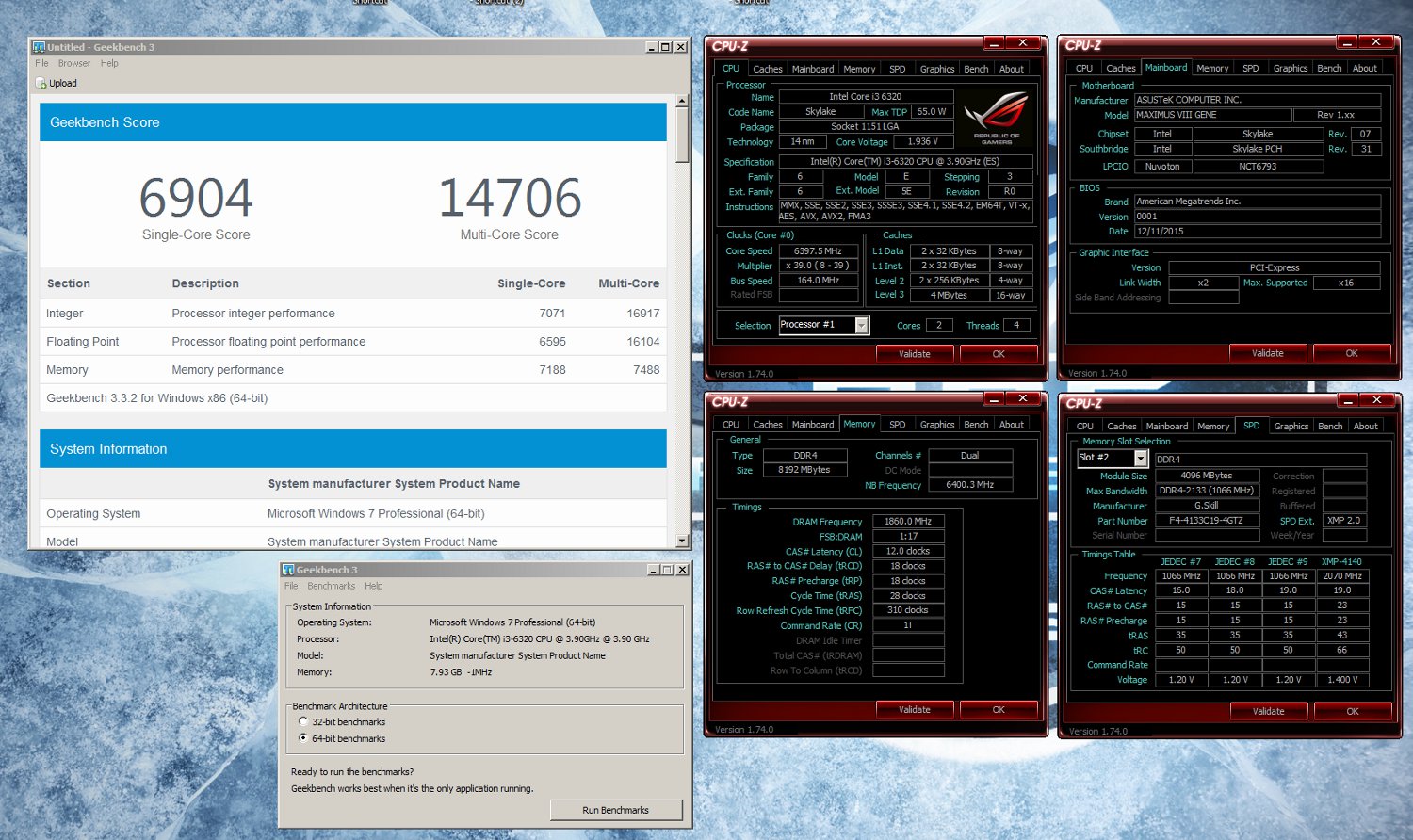Click the Bus Speed 164.0 MHz value
Viewport: 1413px width, 840px height.
click(818, 281)
